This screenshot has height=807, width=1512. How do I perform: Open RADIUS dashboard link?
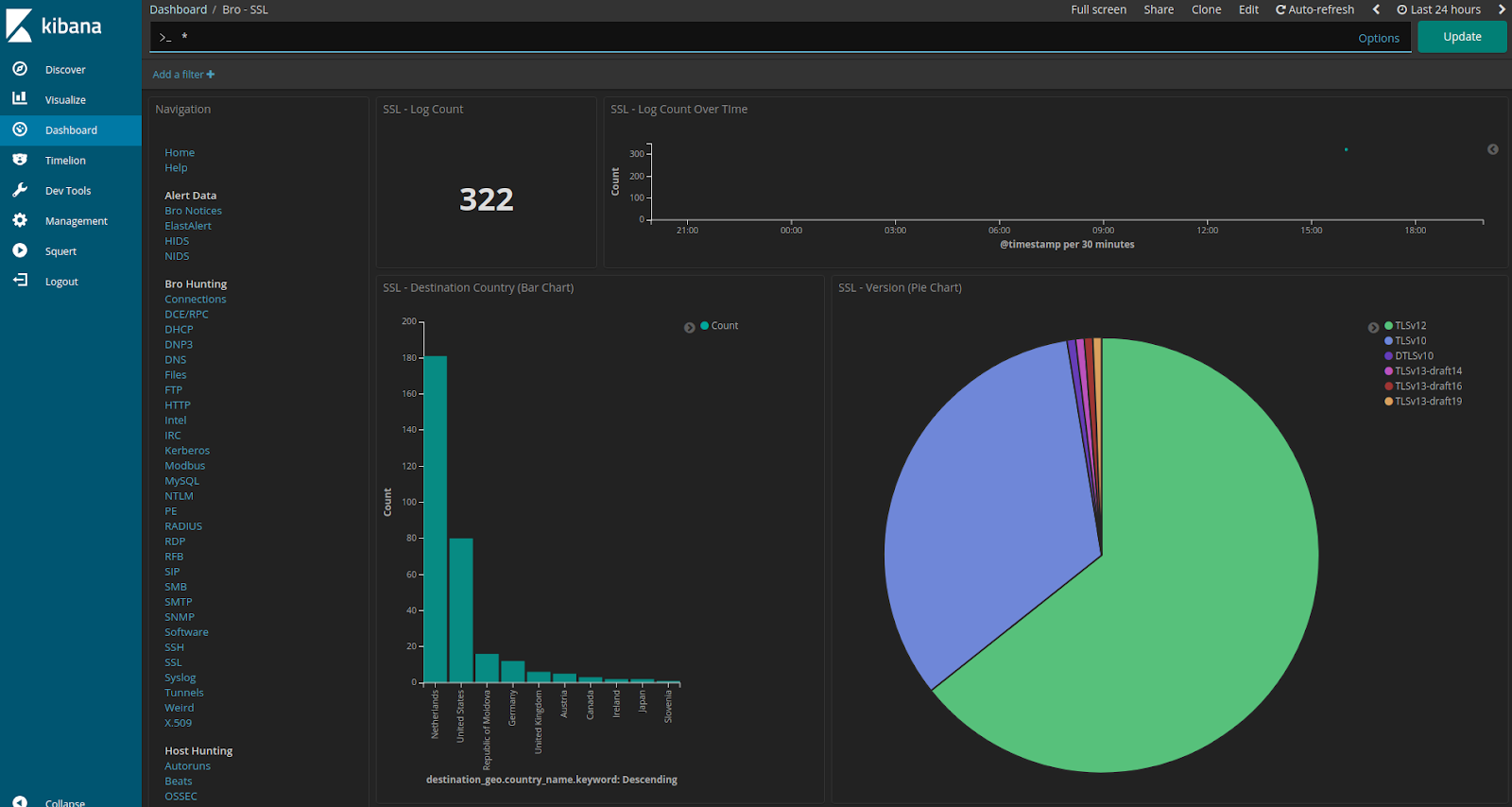[x=183, y=526]
